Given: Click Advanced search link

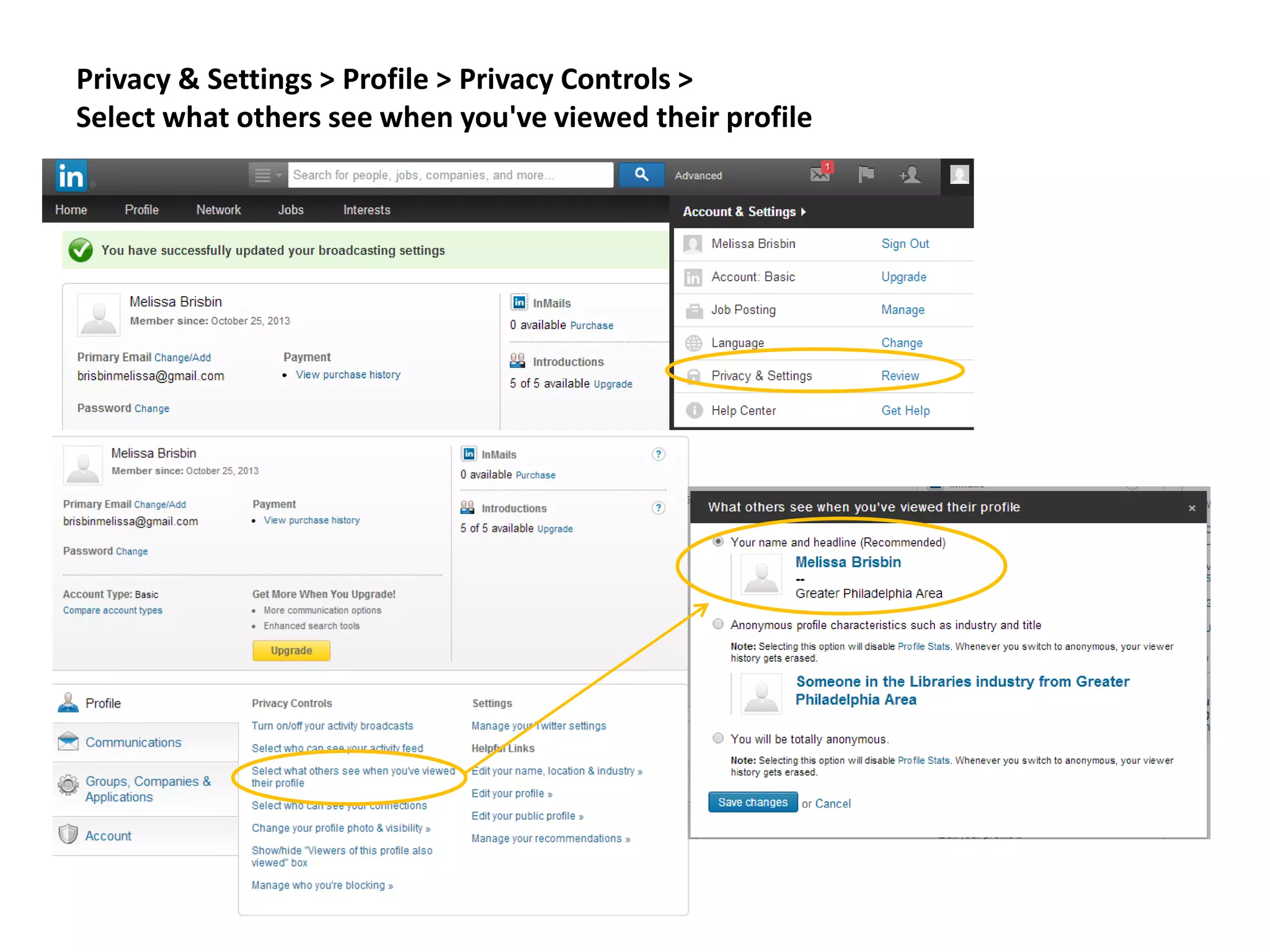Looking at the screenshot, I should [x=698, y=176].
